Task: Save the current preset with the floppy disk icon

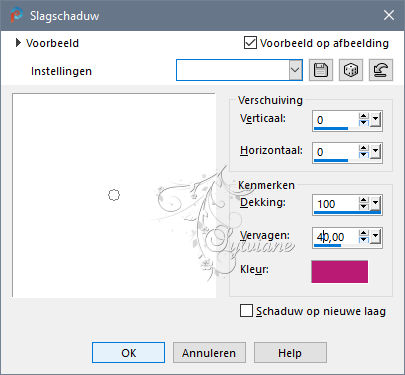Action: [x=321, y=70]
